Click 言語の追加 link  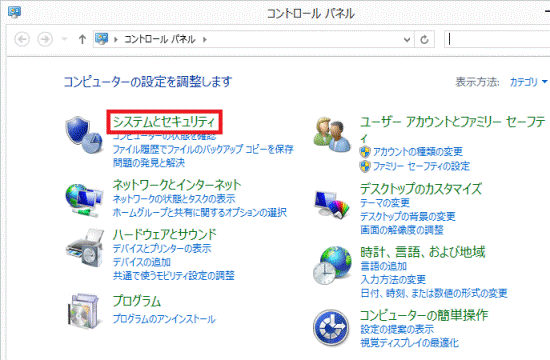pos(384,266)
